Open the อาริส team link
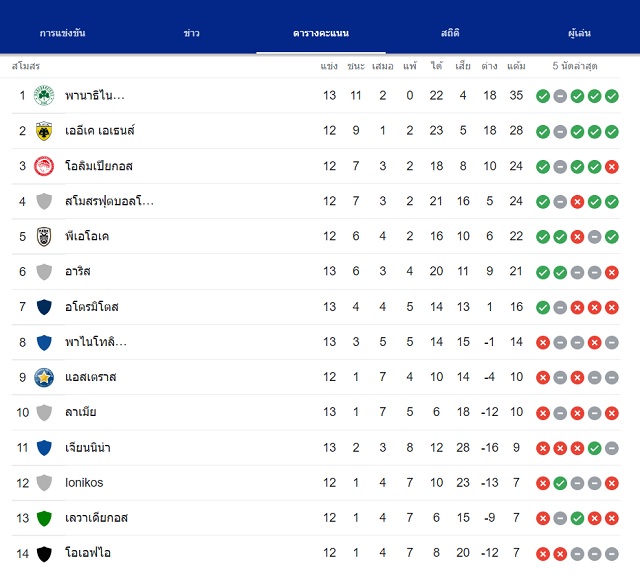 (78, 271)
